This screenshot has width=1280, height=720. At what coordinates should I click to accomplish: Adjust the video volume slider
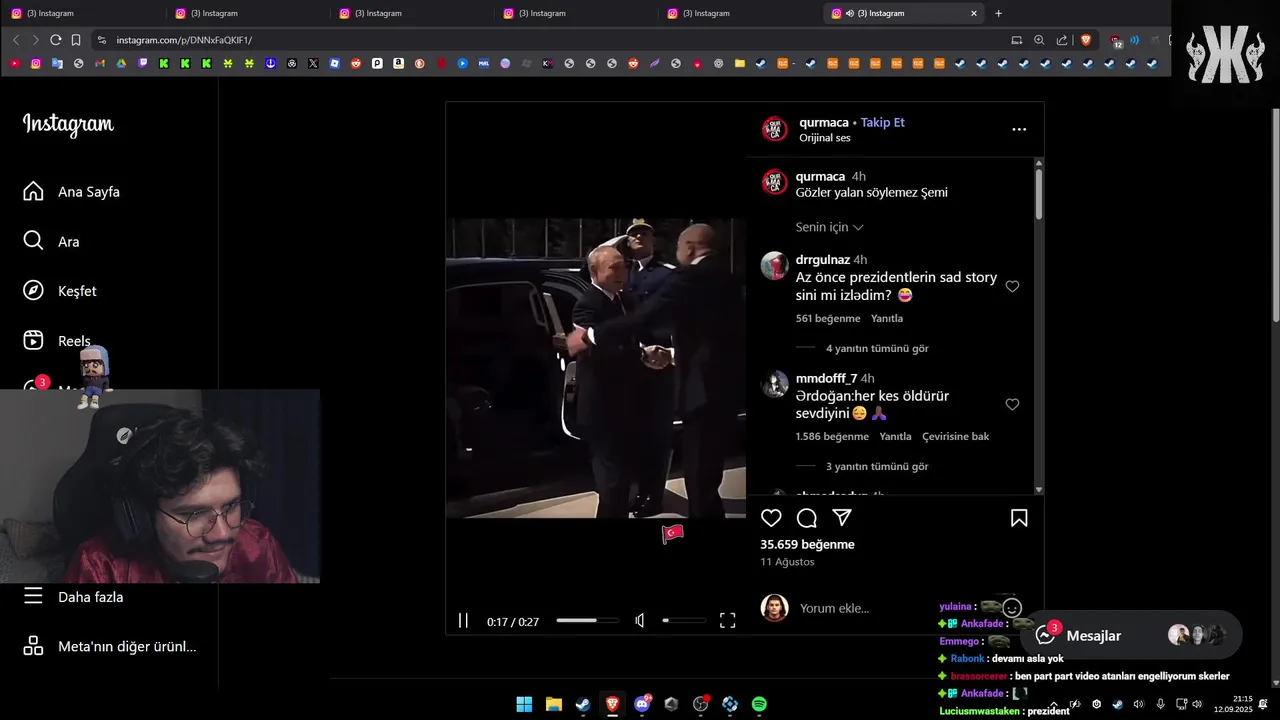pyautogui.click(x=684, y=621)
